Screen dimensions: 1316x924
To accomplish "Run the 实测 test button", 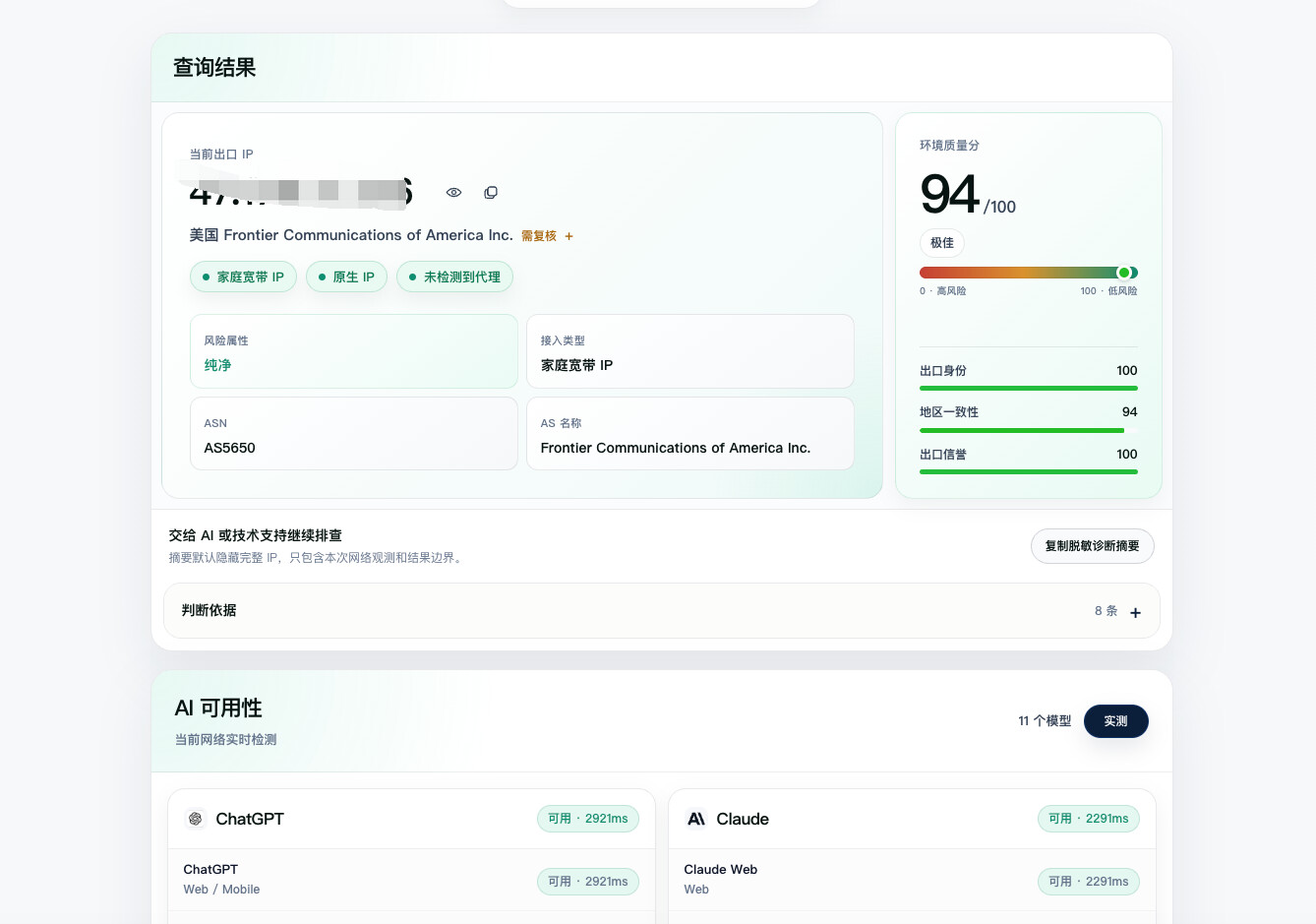I will 1115,721.
